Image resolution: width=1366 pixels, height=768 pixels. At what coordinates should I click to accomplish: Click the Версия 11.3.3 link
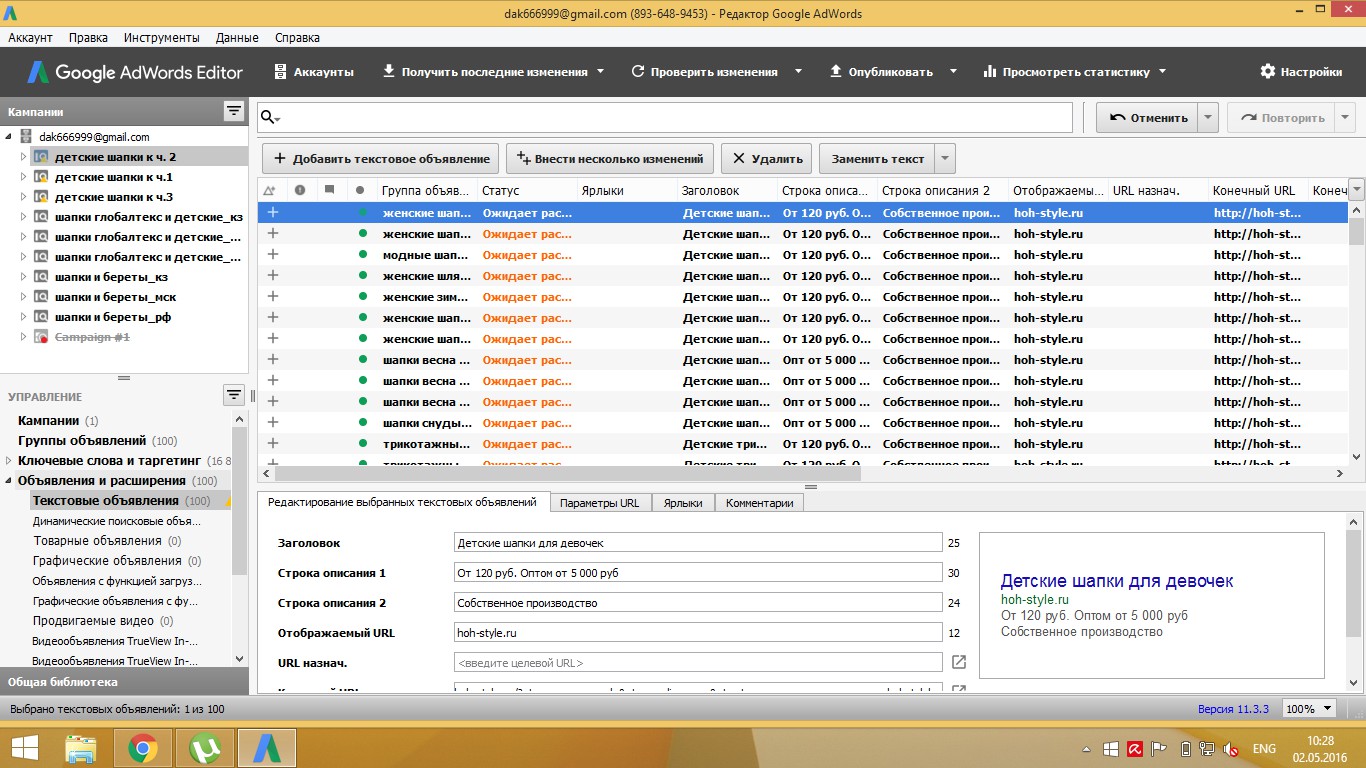(1233, 709)
